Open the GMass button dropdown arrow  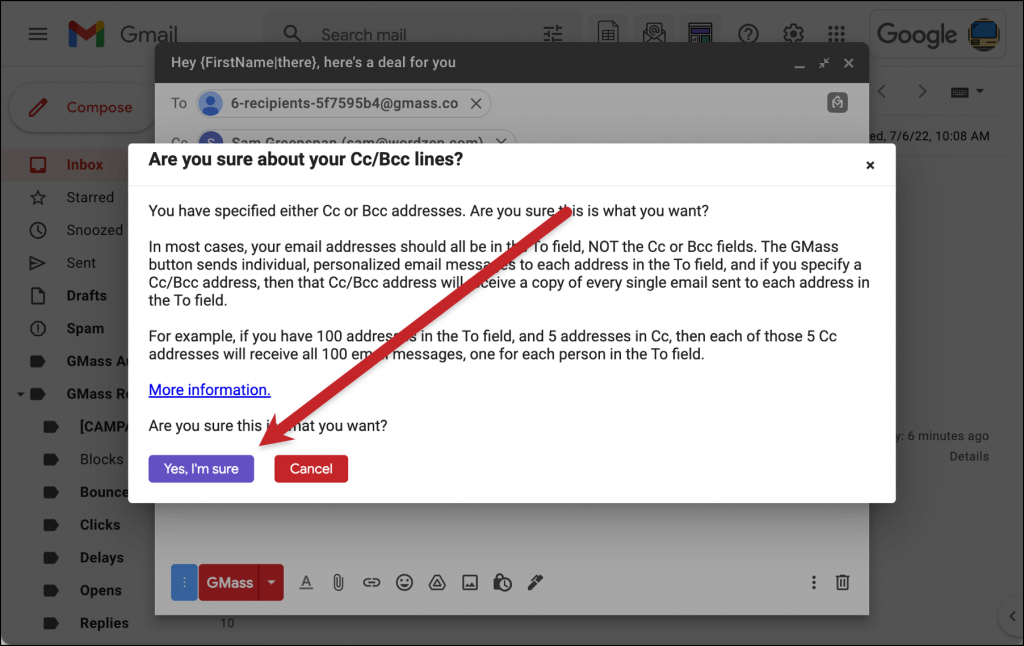point(268,582)
